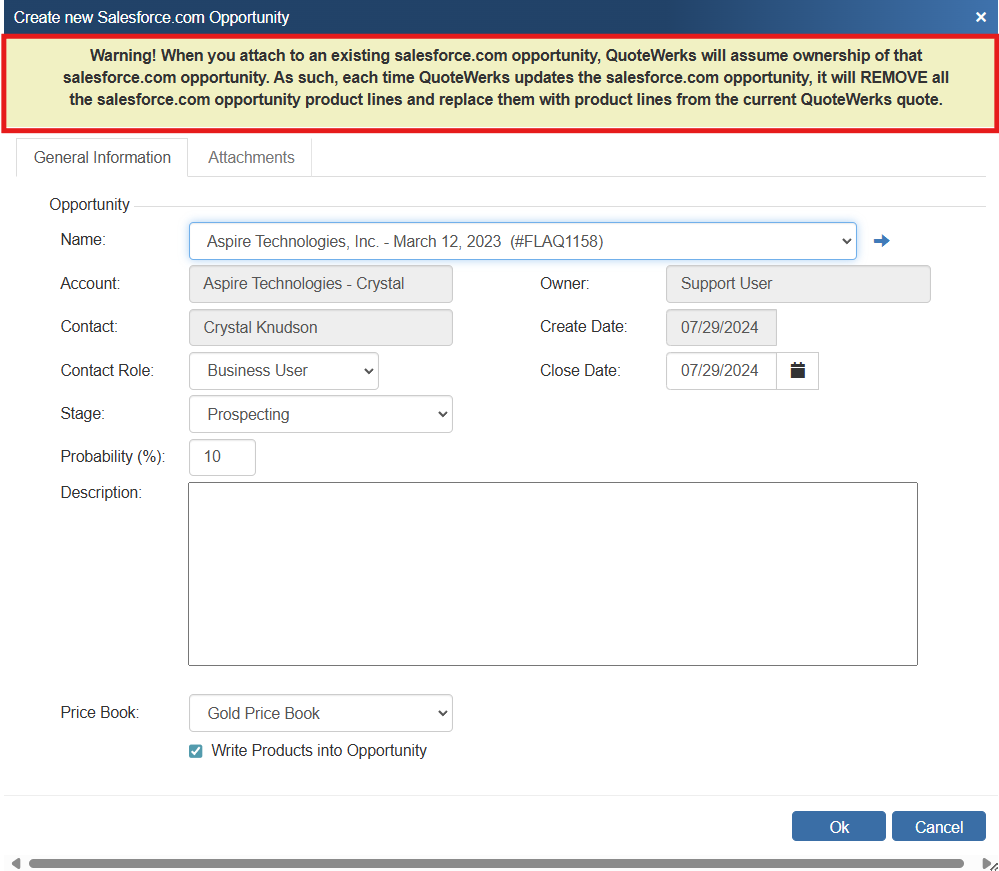This screenshot has height=871, width=999.
Task: Expand the Stage dropdown showing Prospecting
Action: click(x=320, y=414)
